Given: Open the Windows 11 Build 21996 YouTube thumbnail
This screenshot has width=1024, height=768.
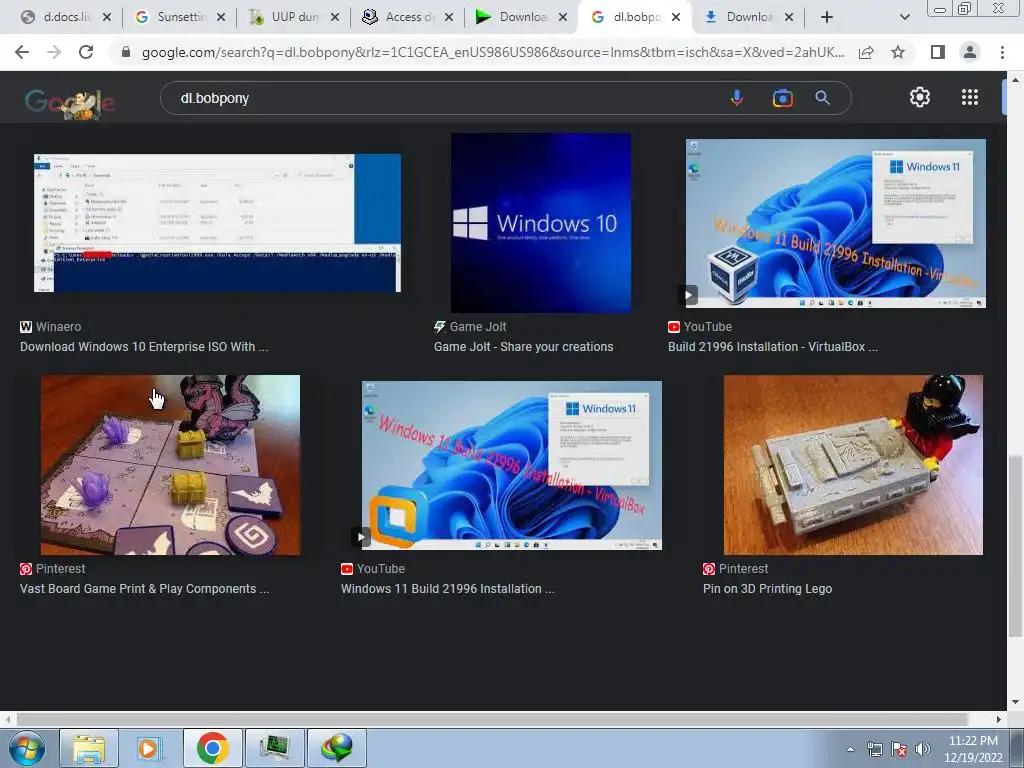Looking at the screenshot, I should [x=511, y=465].
